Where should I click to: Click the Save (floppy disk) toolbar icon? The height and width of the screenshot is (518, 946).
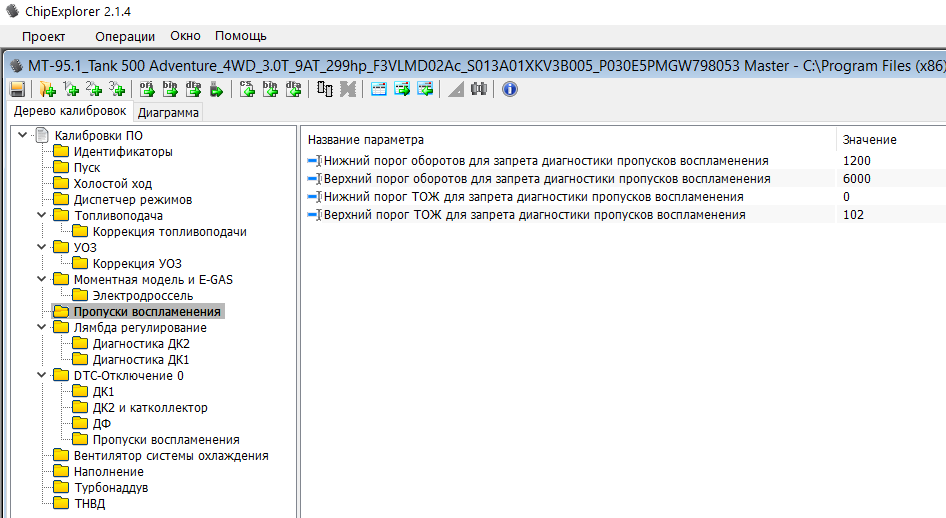[x=17, y=89]
